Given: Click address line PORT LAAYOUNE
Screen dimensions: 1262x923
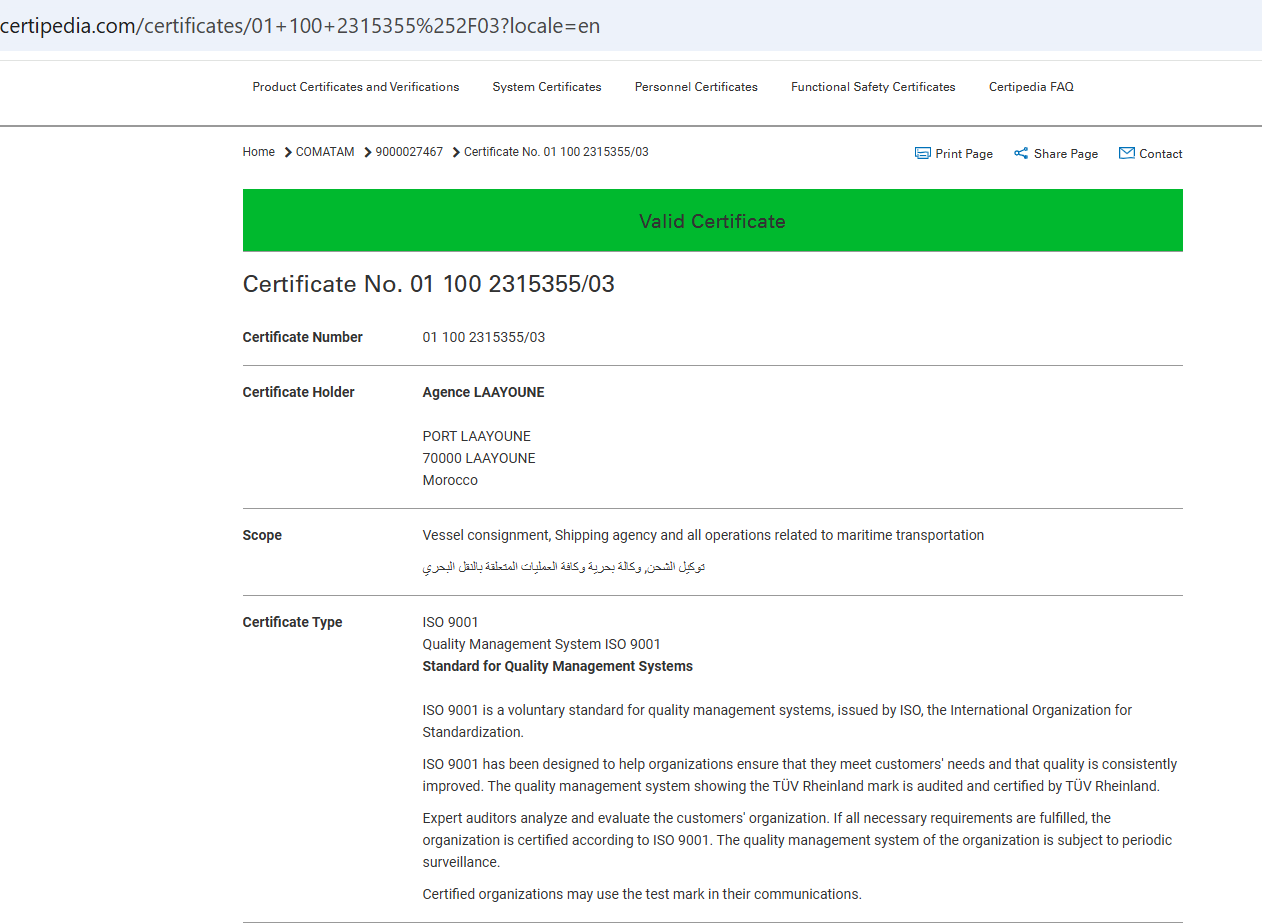Looking at the screenshot, I should click(477, 436).
